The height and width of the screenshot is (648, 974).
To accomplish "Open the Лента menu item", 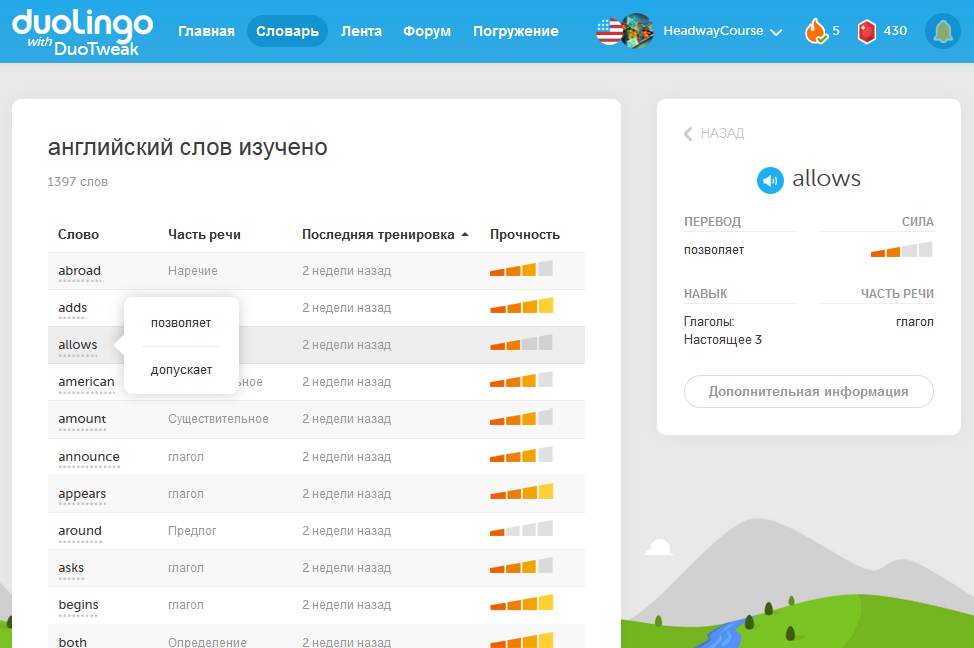I will [361, 31].
